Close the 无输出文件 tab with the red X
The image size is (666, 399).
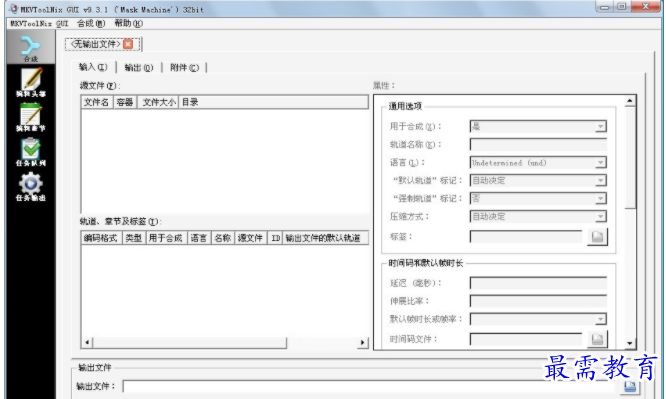coord(128,44)
